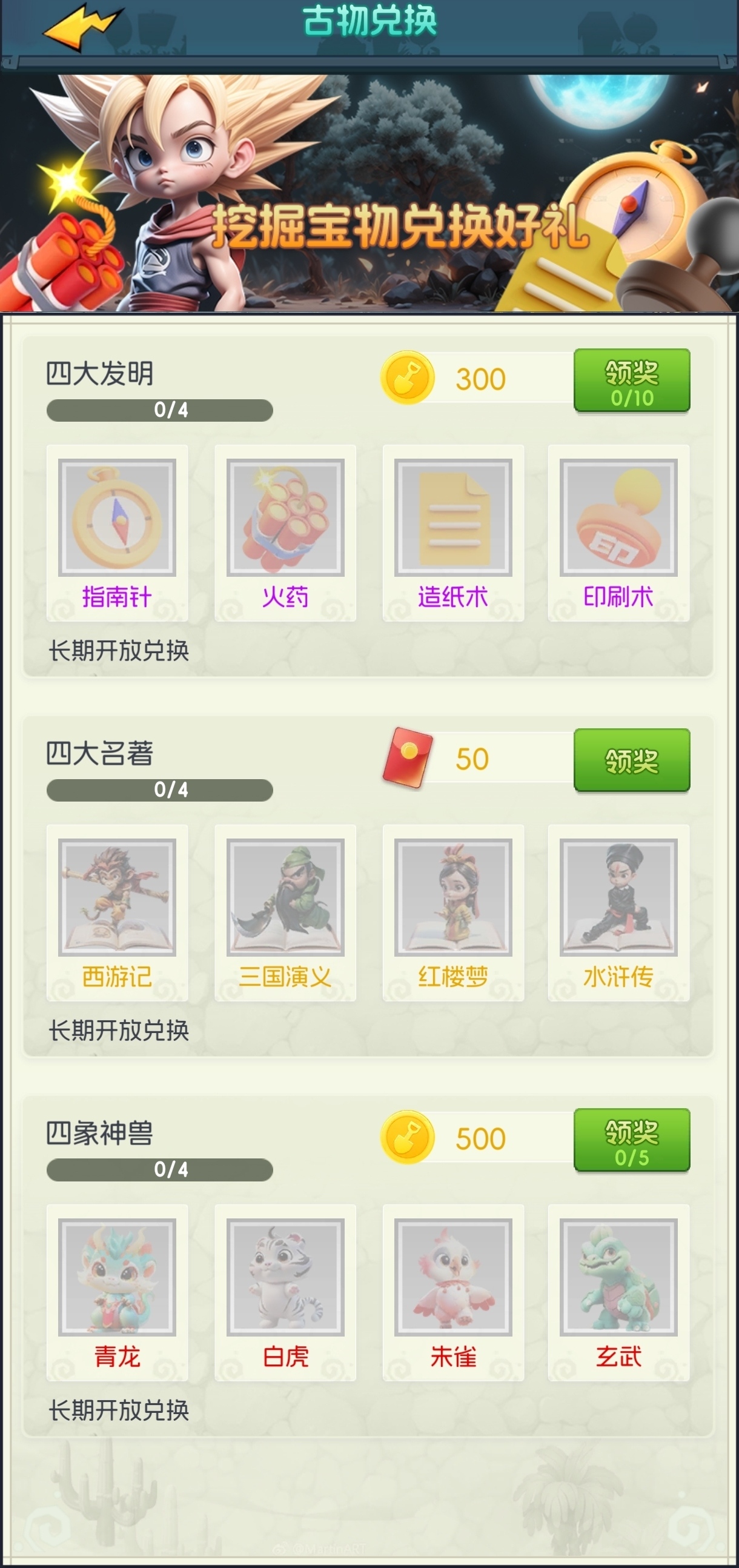Select the 玄武 turtle beast
The image size is (739, 1568).
618,1293
